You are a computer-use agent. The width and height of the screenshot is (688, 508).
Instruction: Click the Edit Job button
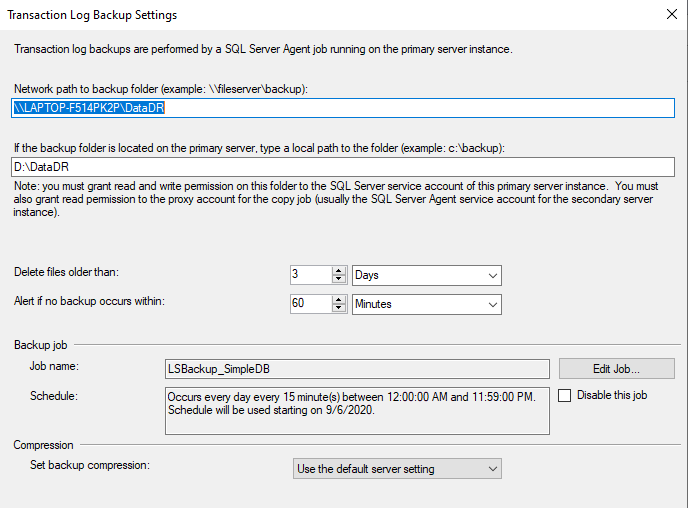(x=617, y=368)
